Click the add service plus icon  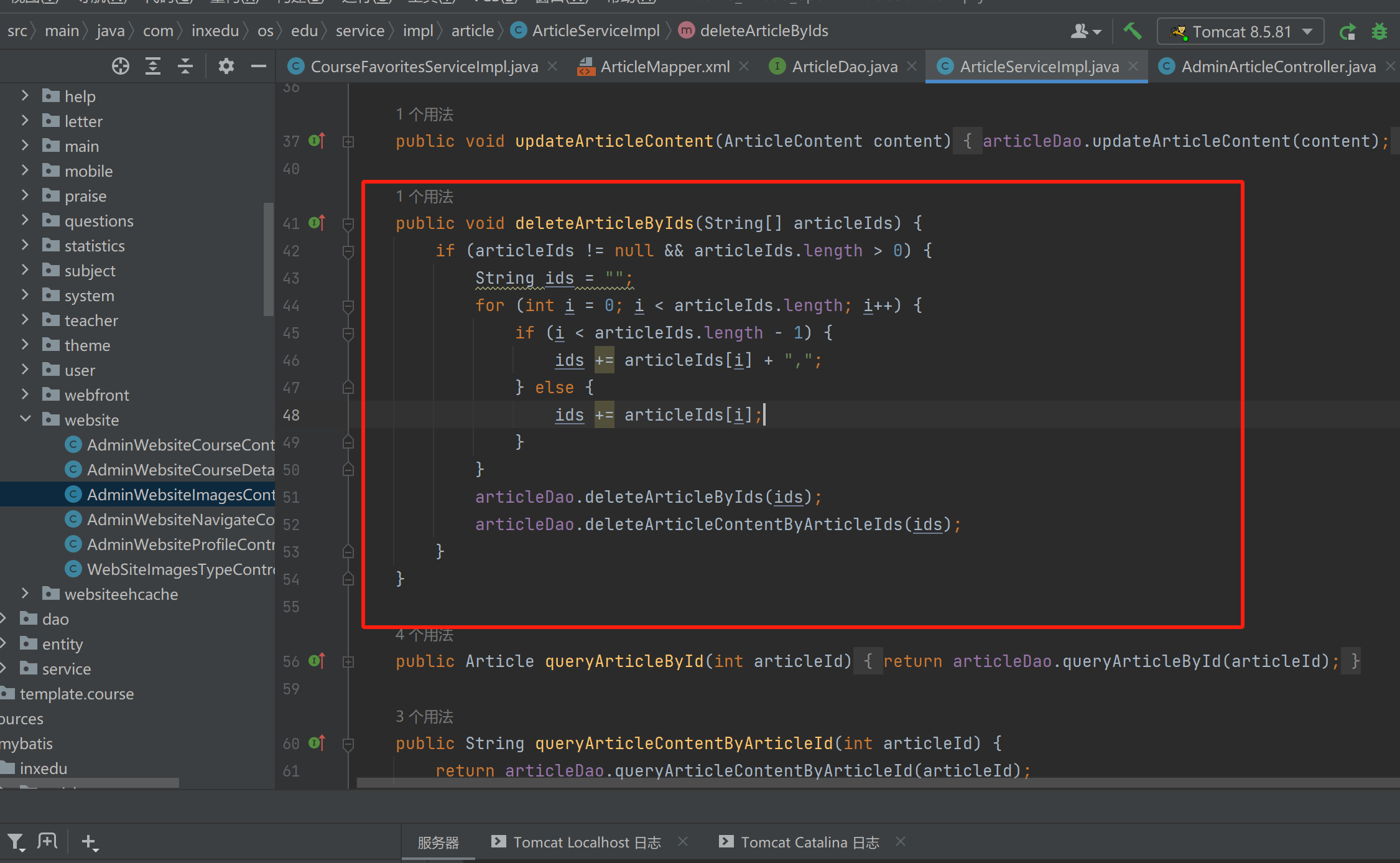point(90,842)
